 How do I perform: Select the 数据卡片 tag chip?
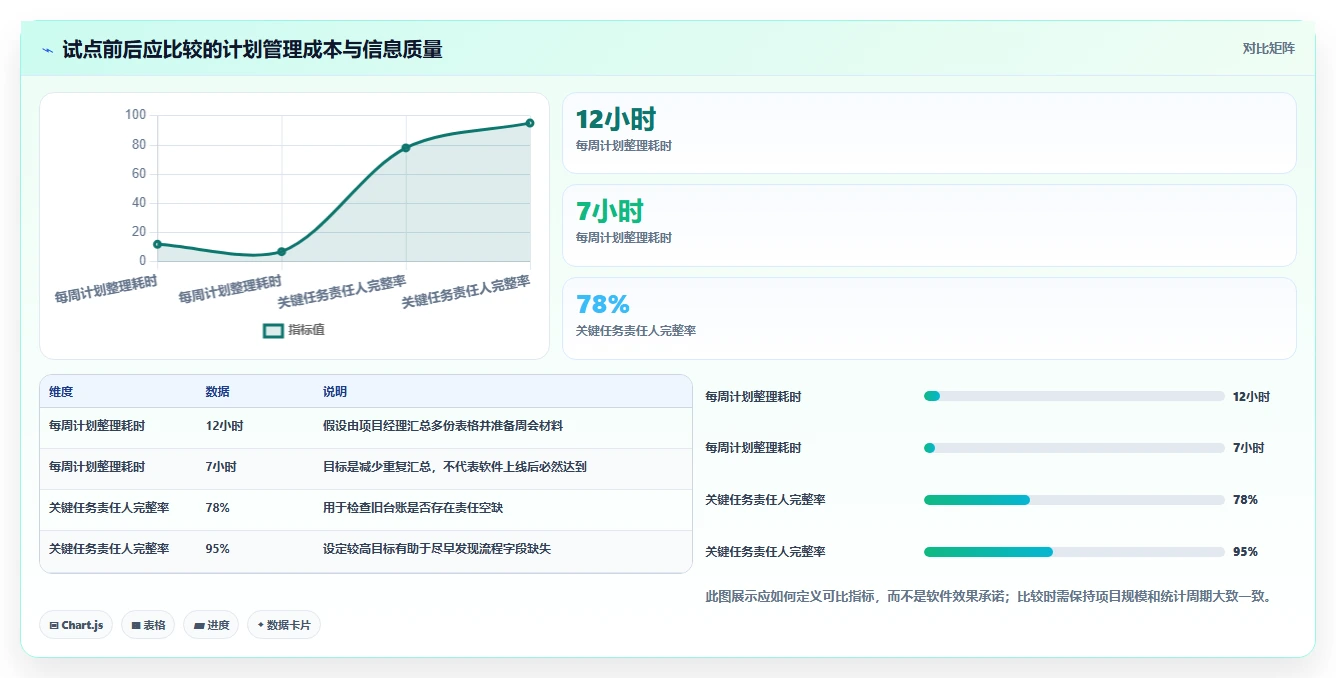click(x=284, y=625)
